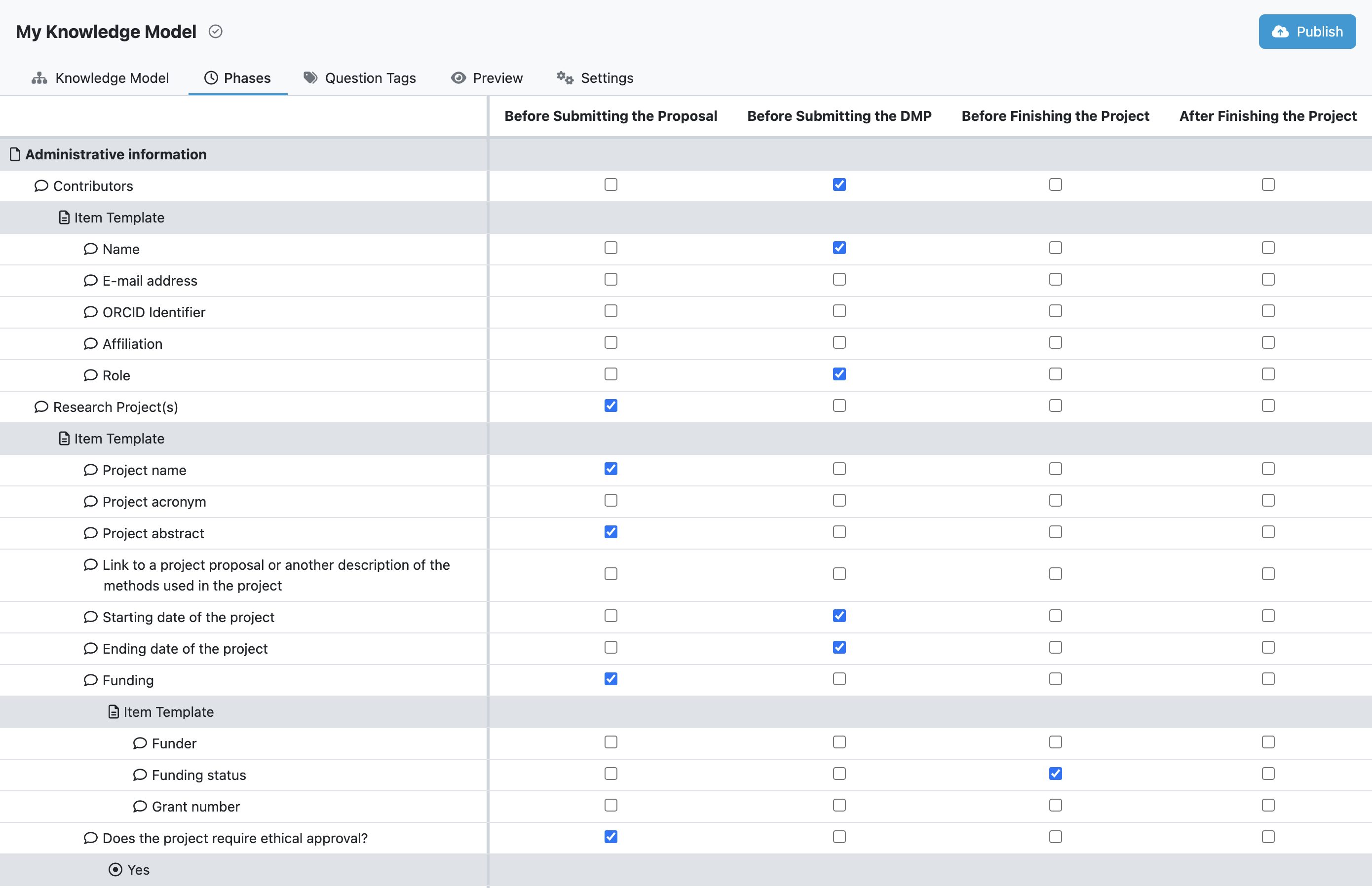Switch to the Question Tags tab
This screenshot has height=888, width=1372.
pos(359,78)
